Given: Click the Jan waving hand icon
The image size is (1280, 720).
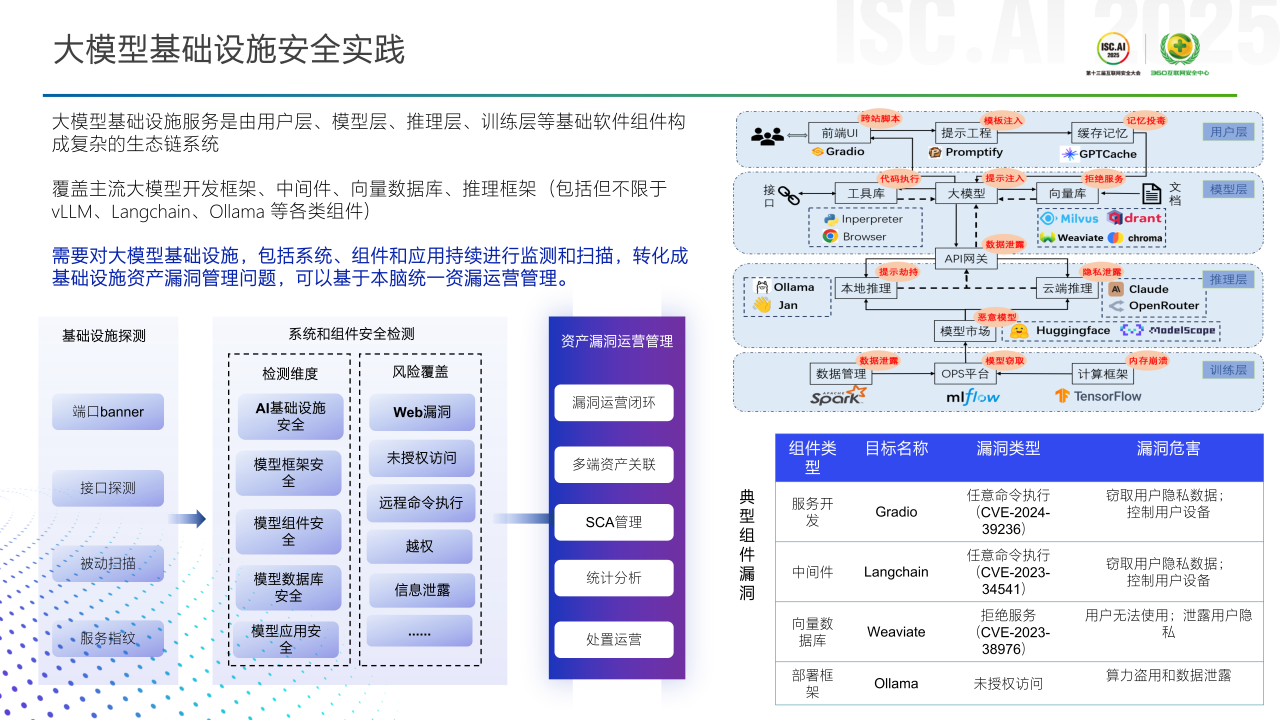Looking at the screenshot, I should [x=762, y=305].
